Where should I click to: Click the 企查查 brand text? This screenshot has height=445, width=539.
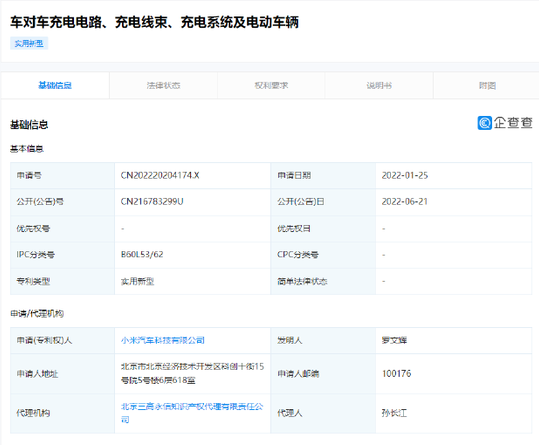click(513, 123)
